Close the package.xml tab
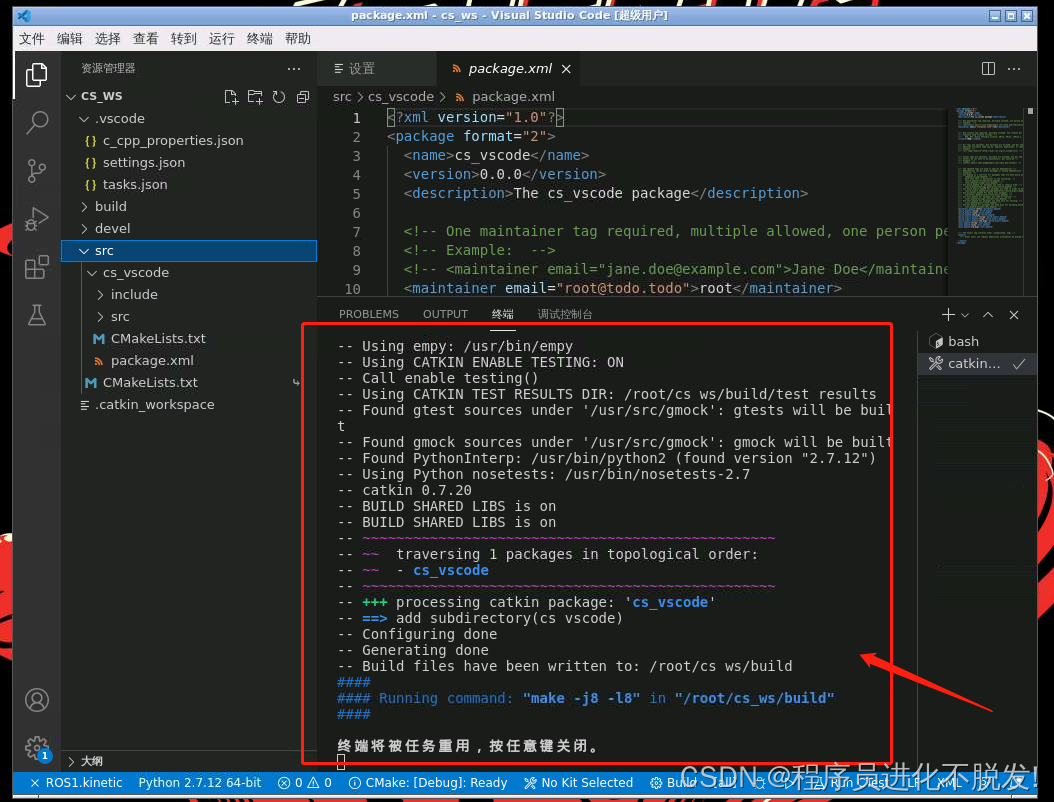This screenshot has width=1054, height=802. point(566,69)
